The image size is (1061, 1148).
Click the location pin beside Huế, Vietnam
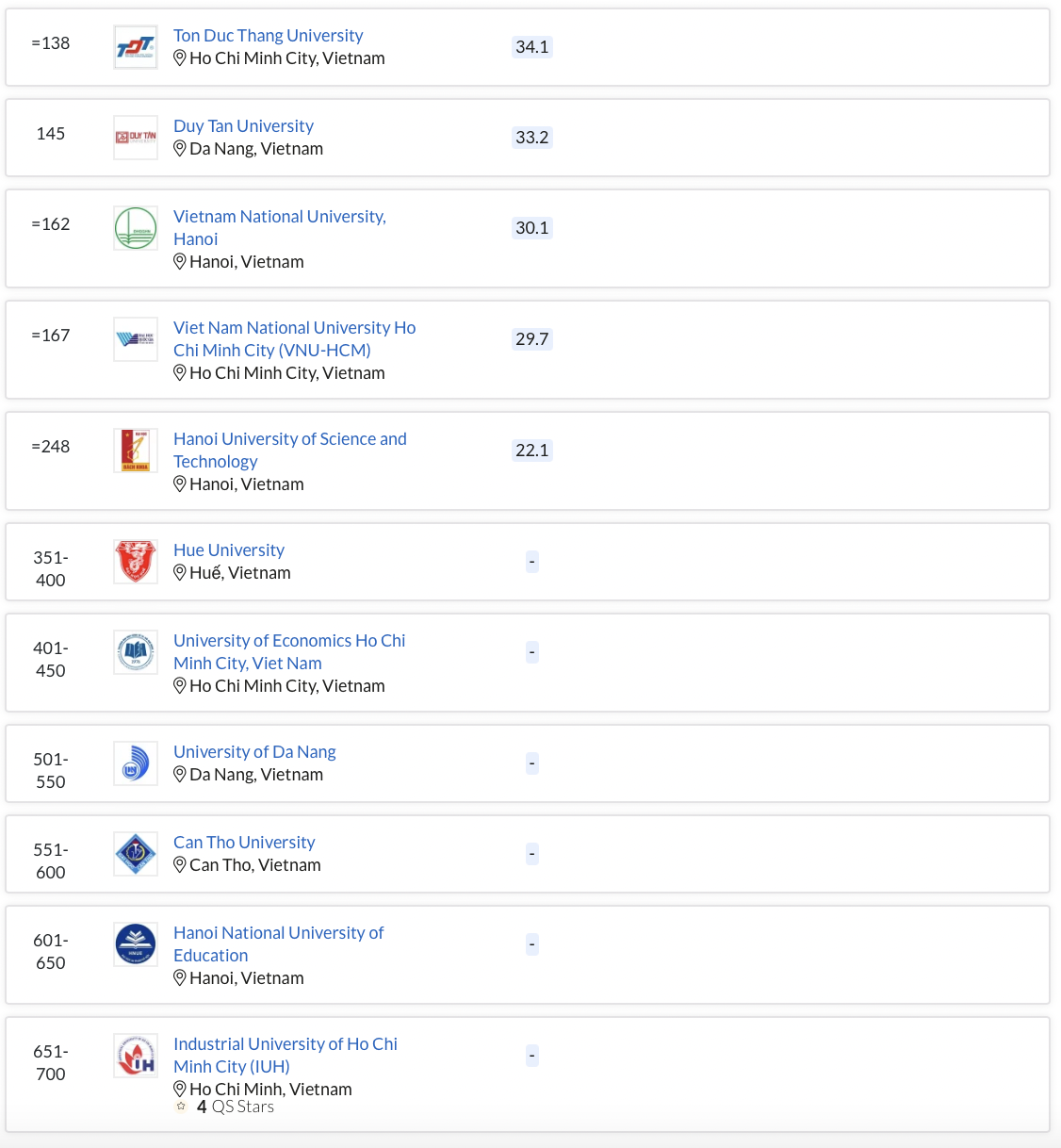tap(180, 573)
